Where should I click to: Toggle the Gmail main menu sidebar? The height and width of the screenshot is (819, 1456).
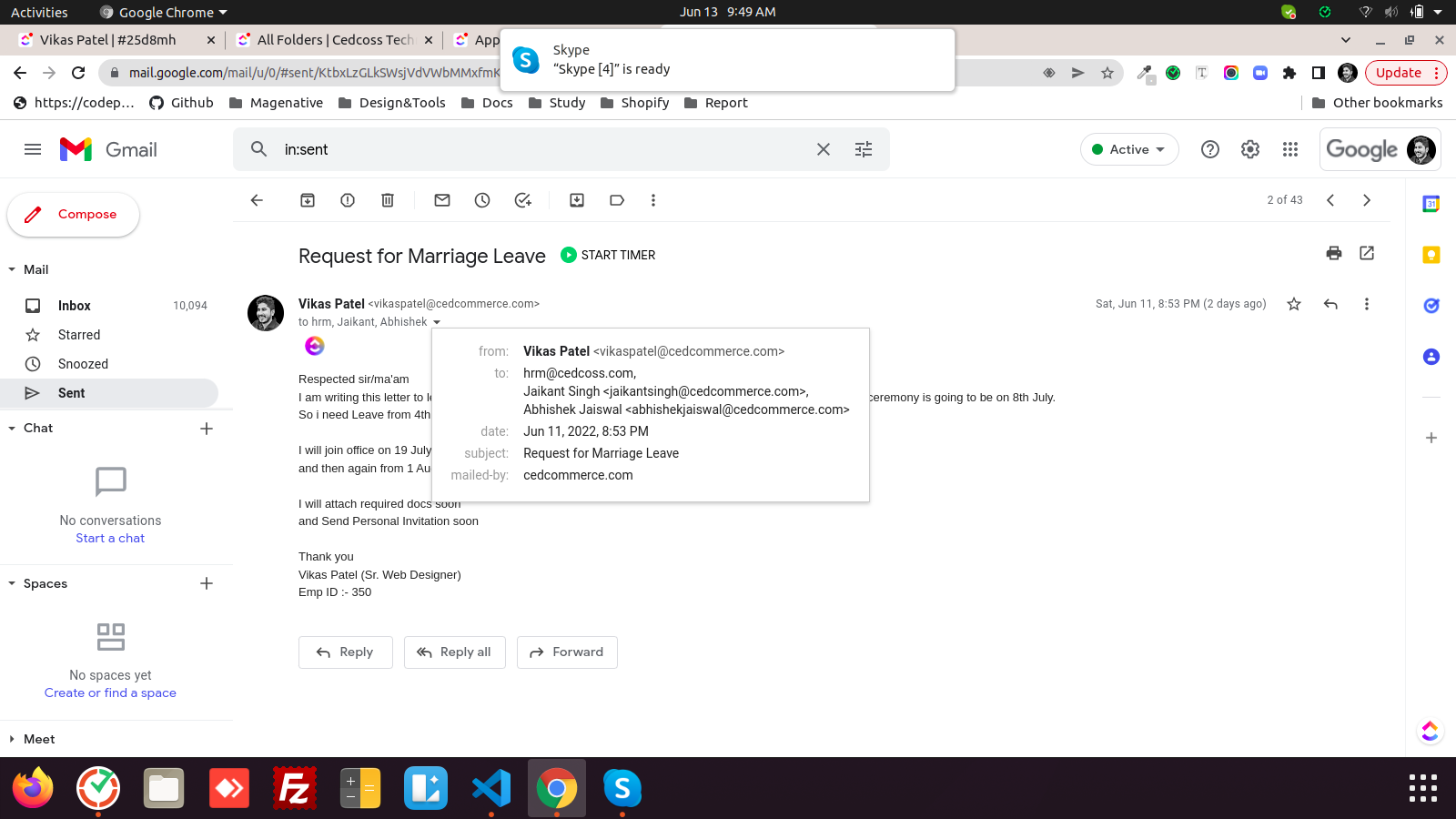33,149
